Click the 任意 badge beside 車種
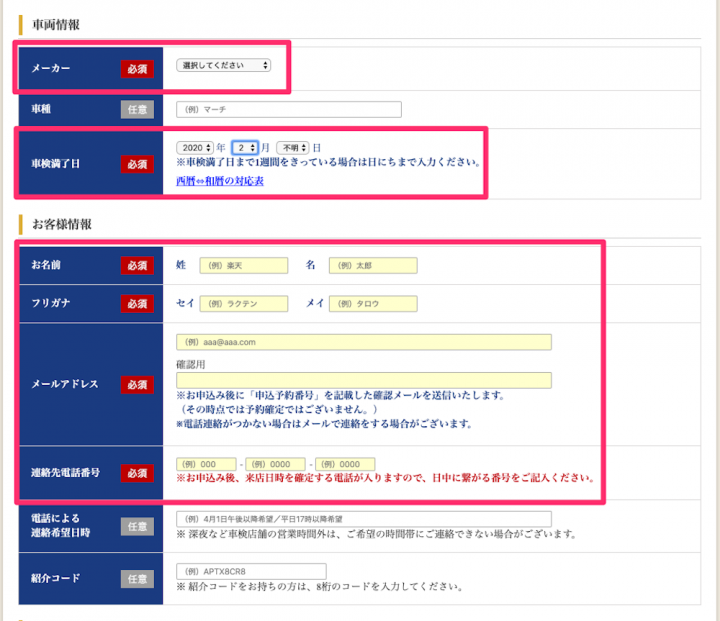This screenshot has width=720, height=621. tap(137, 109)
